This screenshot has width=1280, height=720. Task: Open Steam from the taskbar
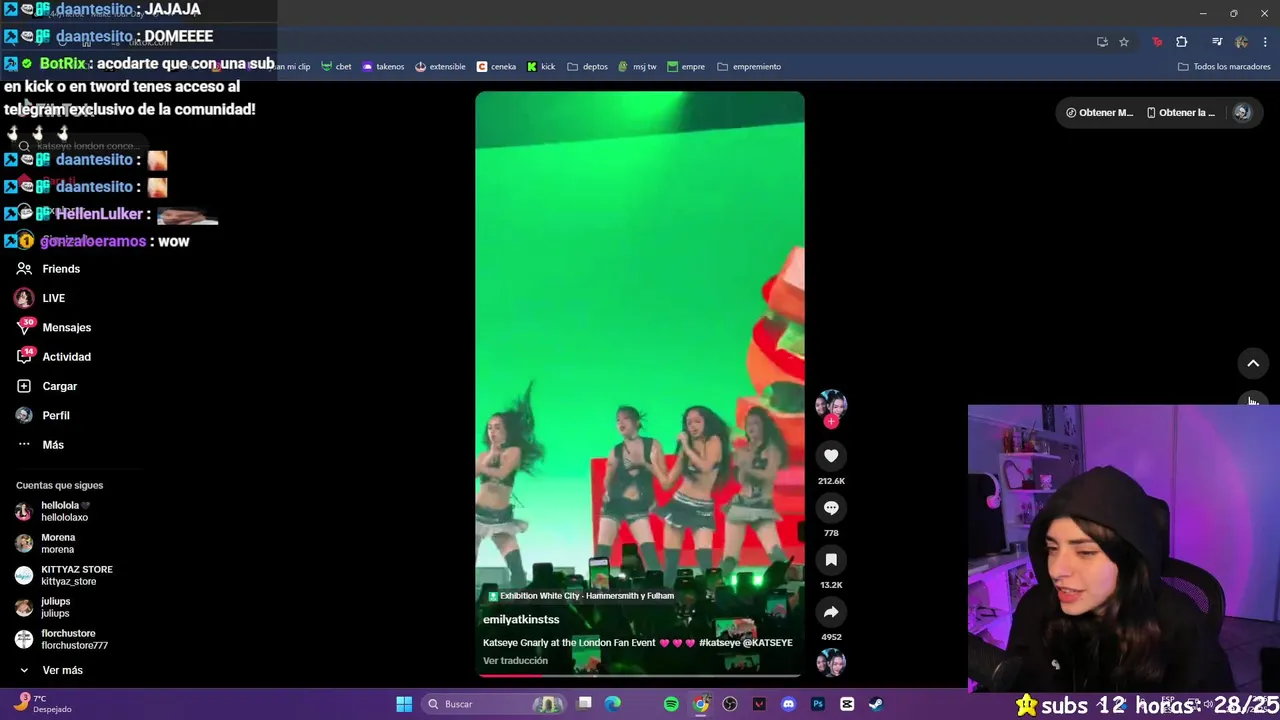[876, 704]
